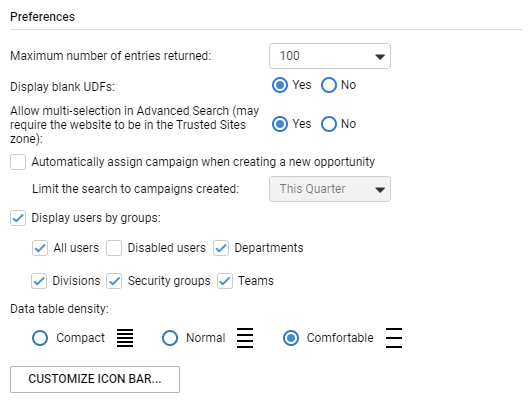532x400 pixels.
Task: Select No for Display blank UDFs
Action: (329, 85)
